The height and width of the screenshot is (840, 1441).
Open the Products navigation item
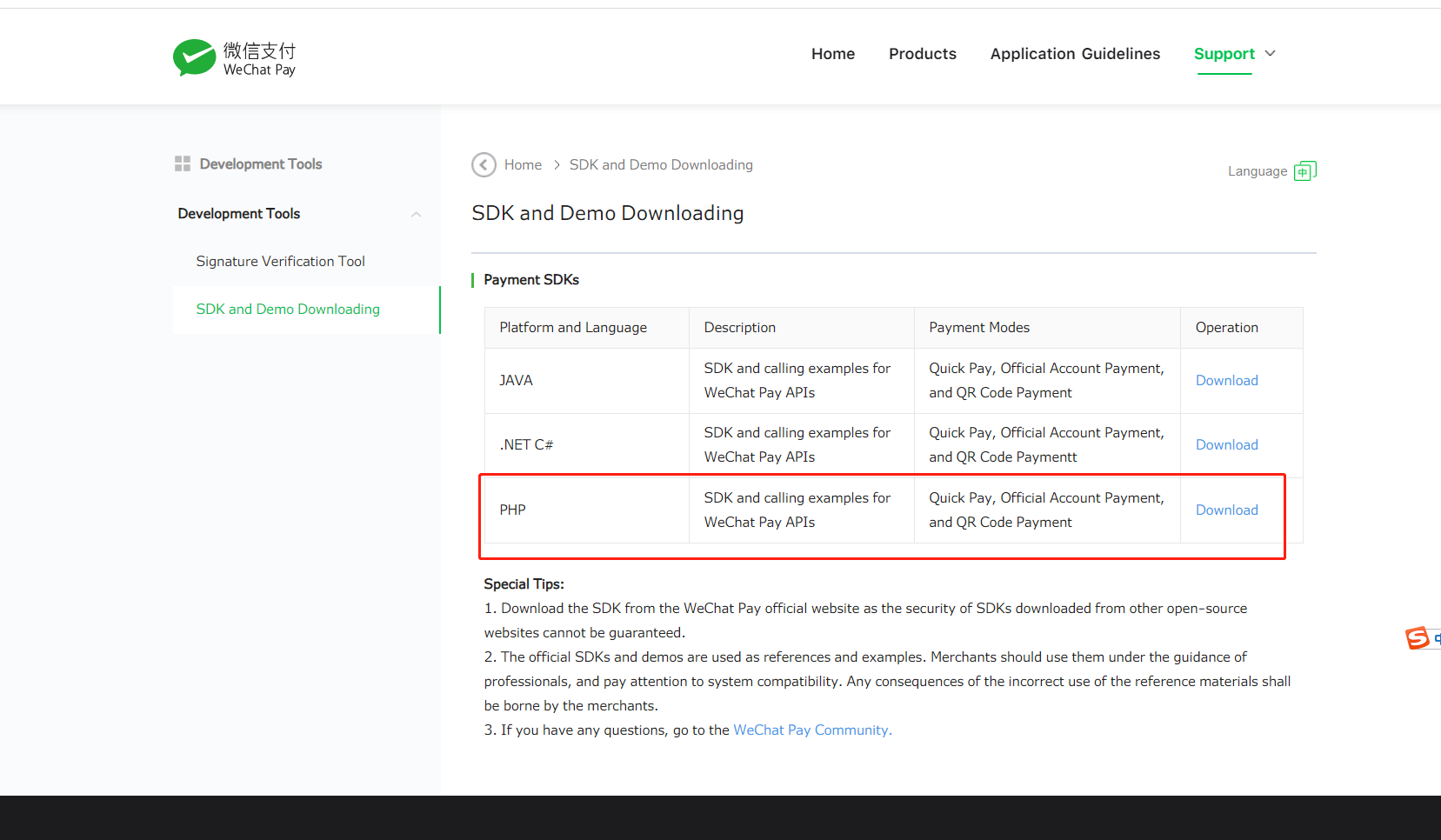923,54
